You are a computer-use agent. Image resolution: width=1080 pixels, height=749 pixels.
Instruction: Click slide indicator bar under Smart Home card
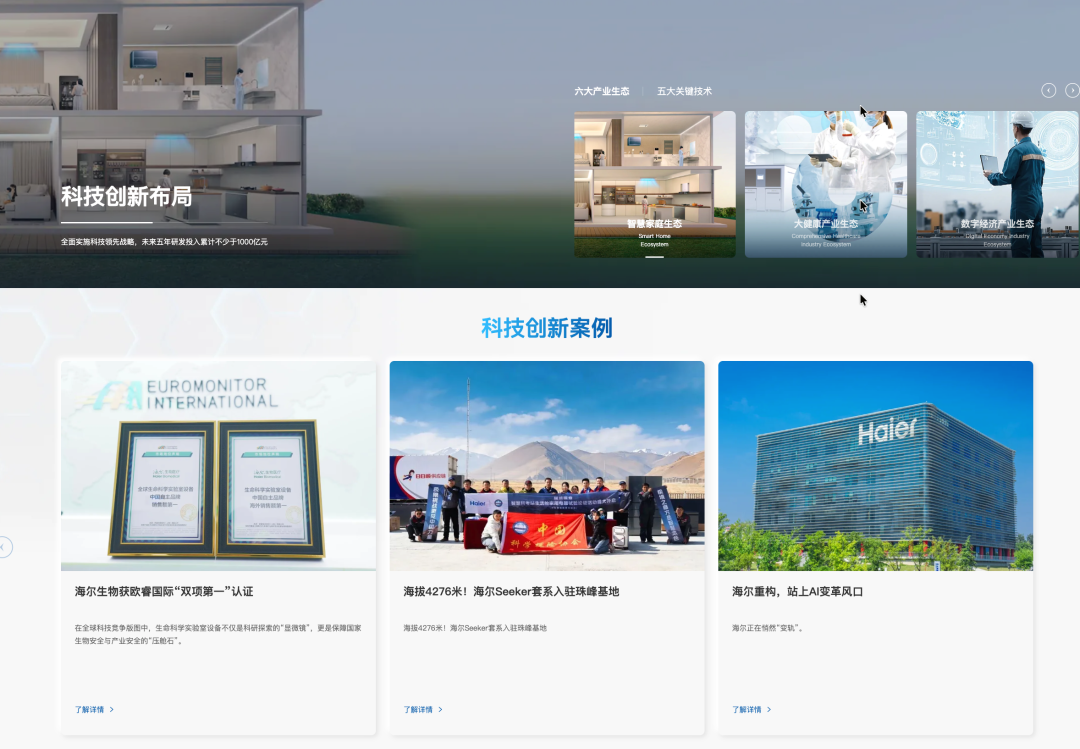click(x=654, y=257)
